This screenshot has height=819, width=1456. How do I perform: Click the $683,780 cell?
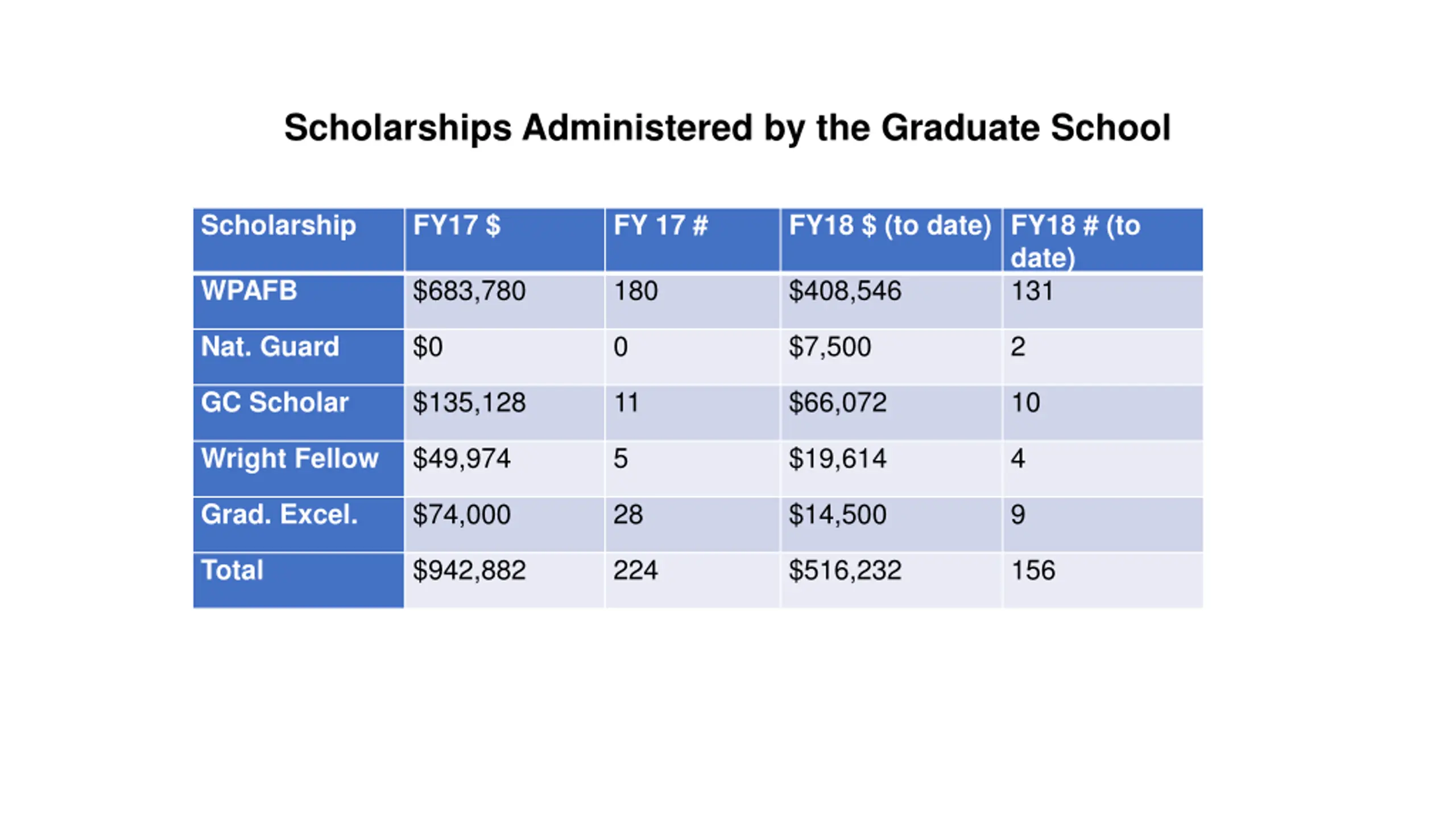(504, 301)
